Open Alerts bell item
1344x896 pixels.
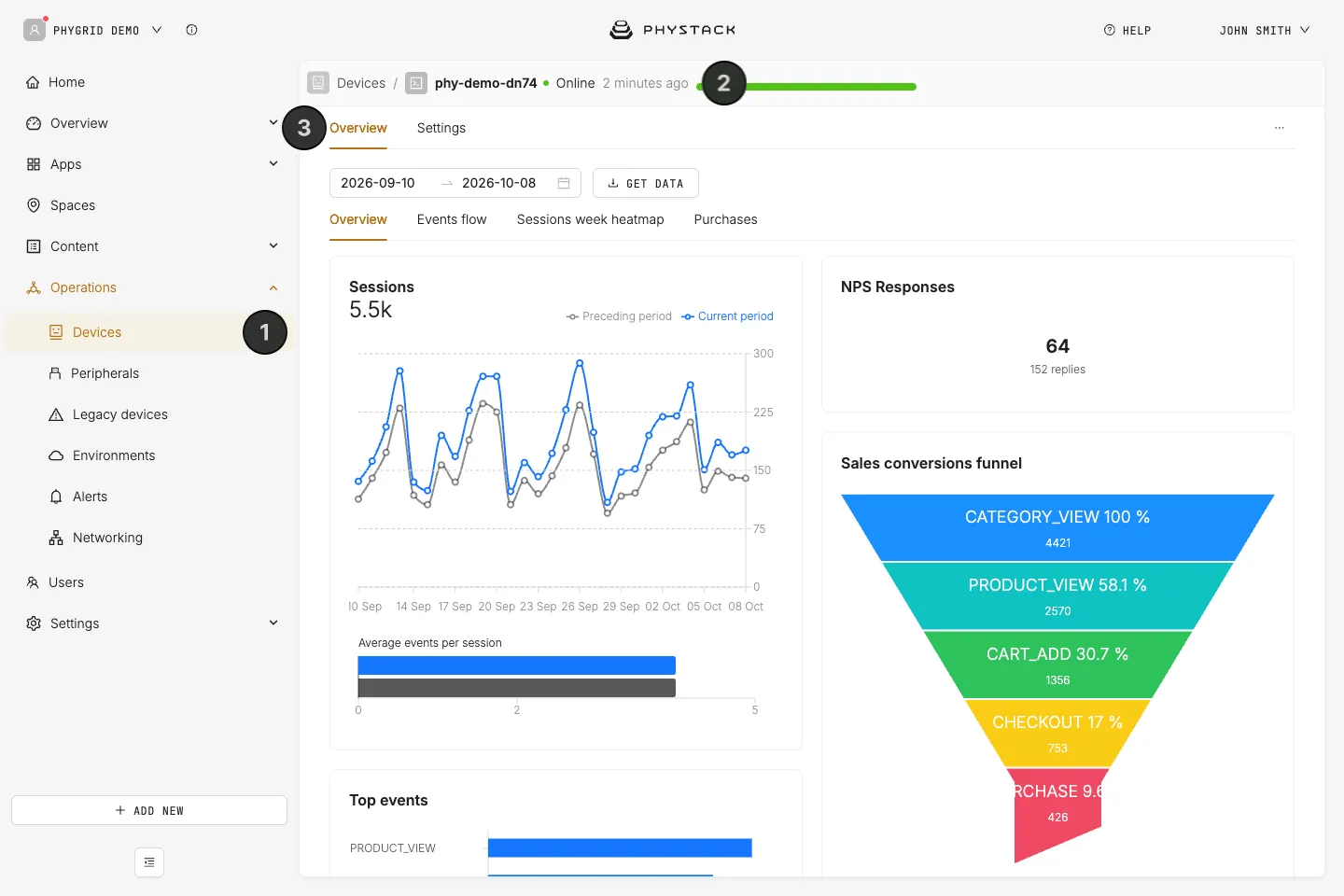point(56,497)
